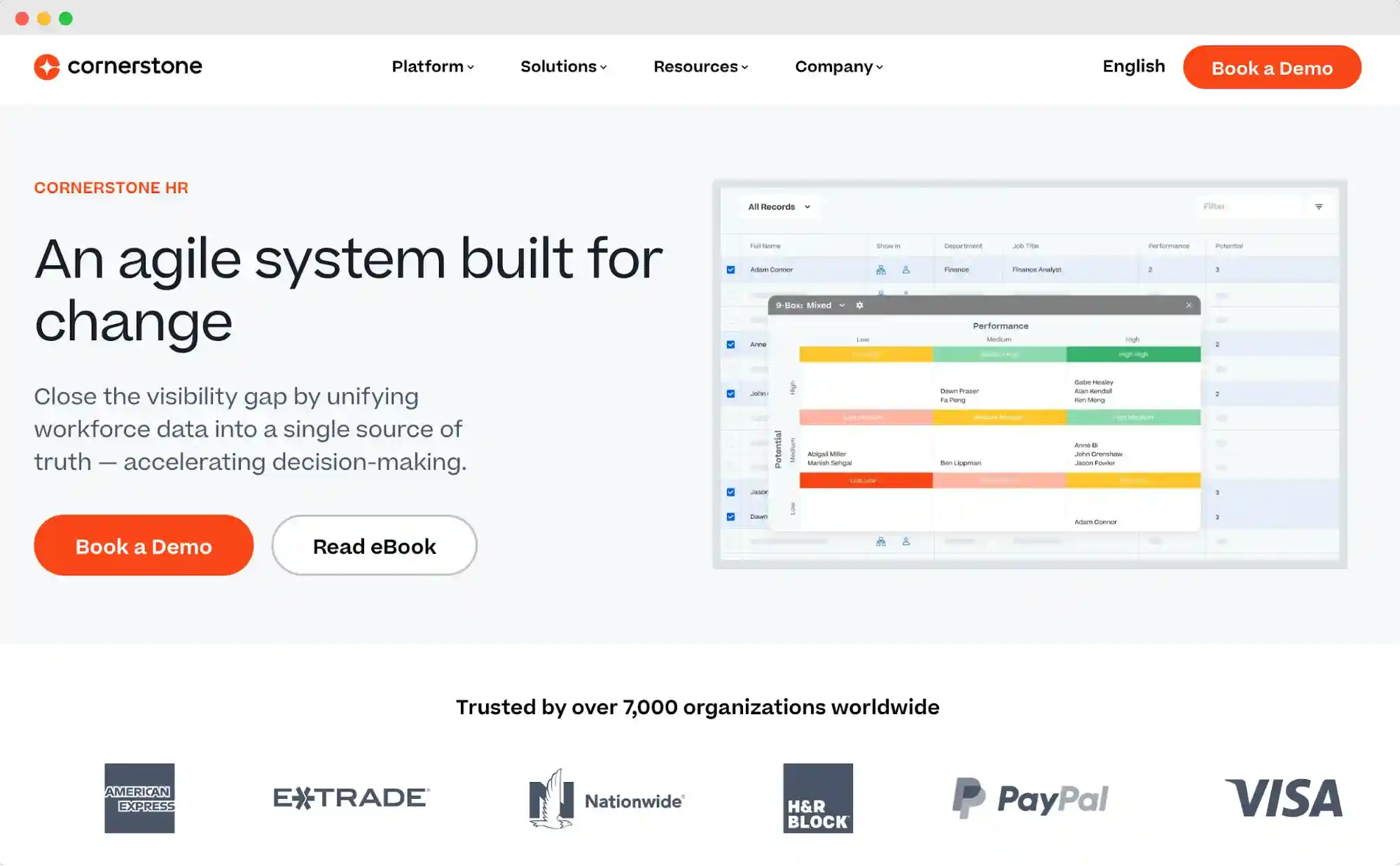
Task: Click the Cornerstone logo icon
Action: point(47,67)
